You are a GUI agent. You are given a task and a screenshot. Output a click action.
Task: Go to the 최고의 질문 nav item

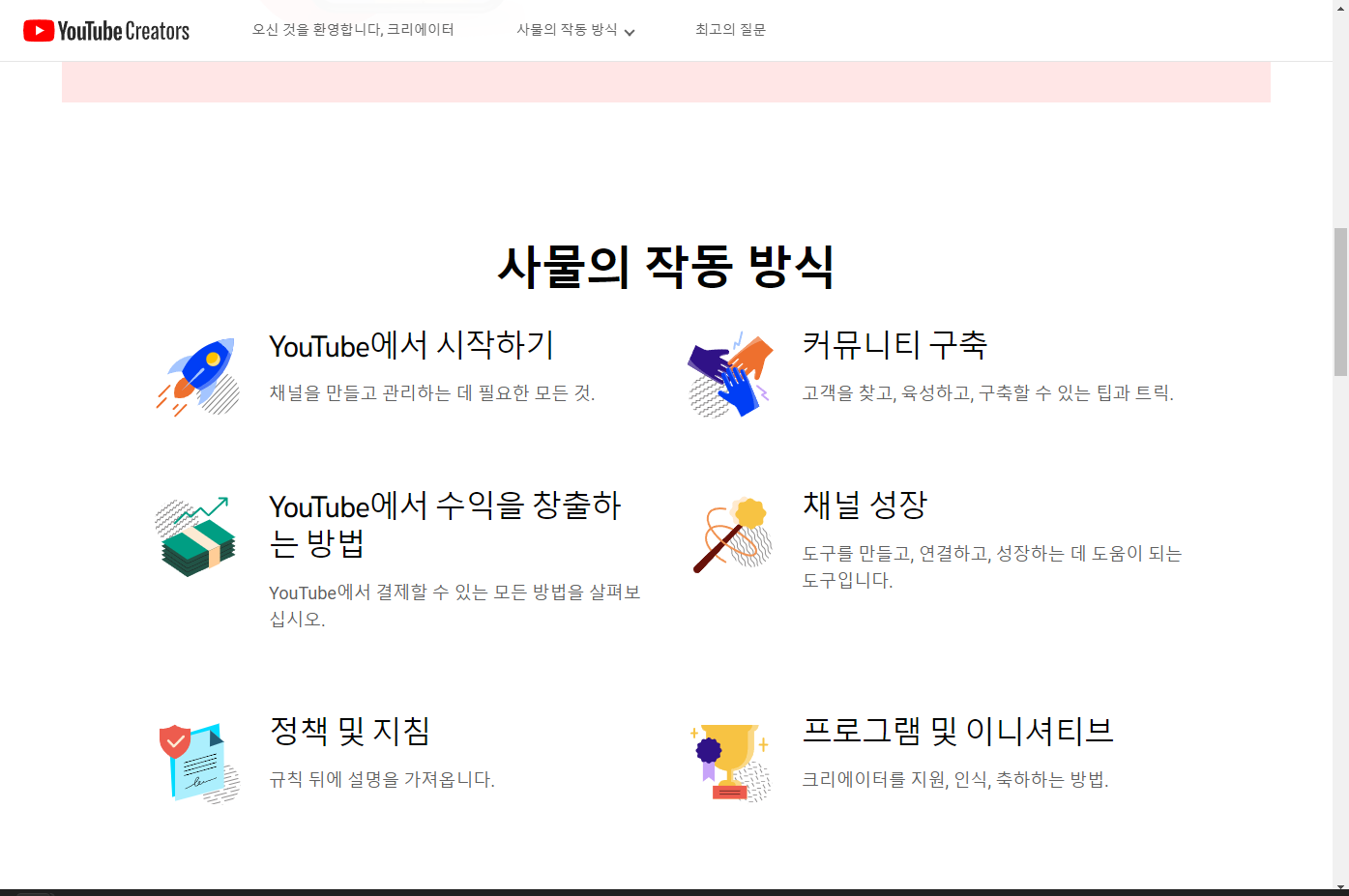coord(730,30)
